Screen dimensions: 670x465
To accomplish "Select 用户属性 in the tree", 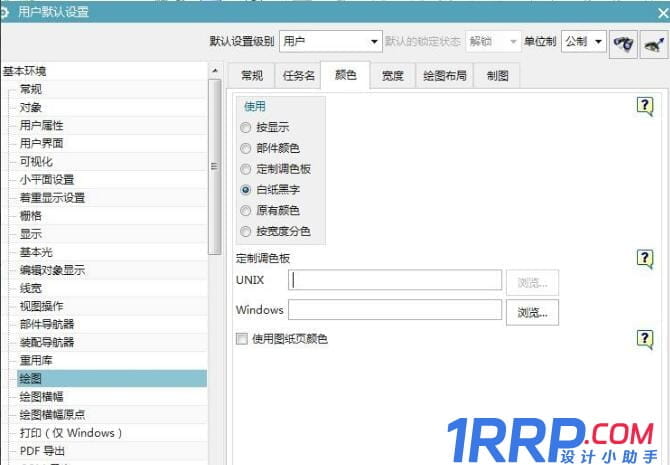I will coord(41,126).
